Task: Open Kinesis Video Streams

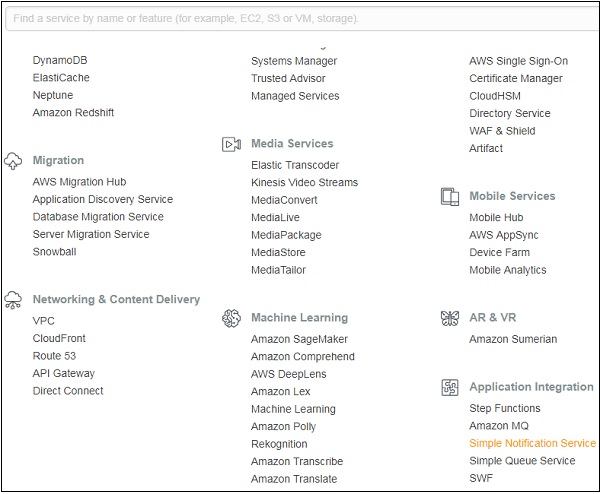Action: (x=304, y=183)
